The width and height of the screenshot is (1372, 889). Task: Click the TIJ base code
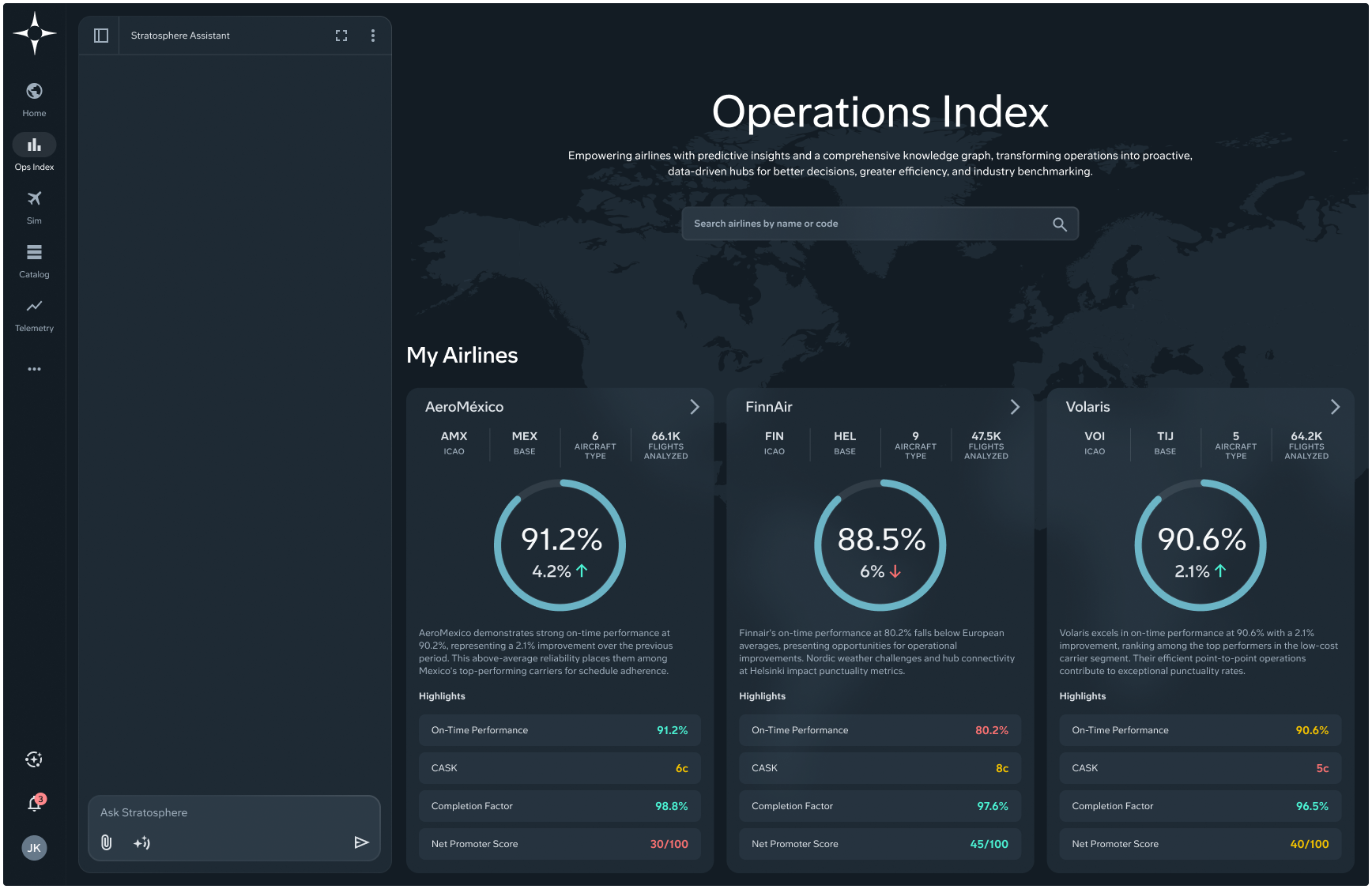[x=1165, y=443]
